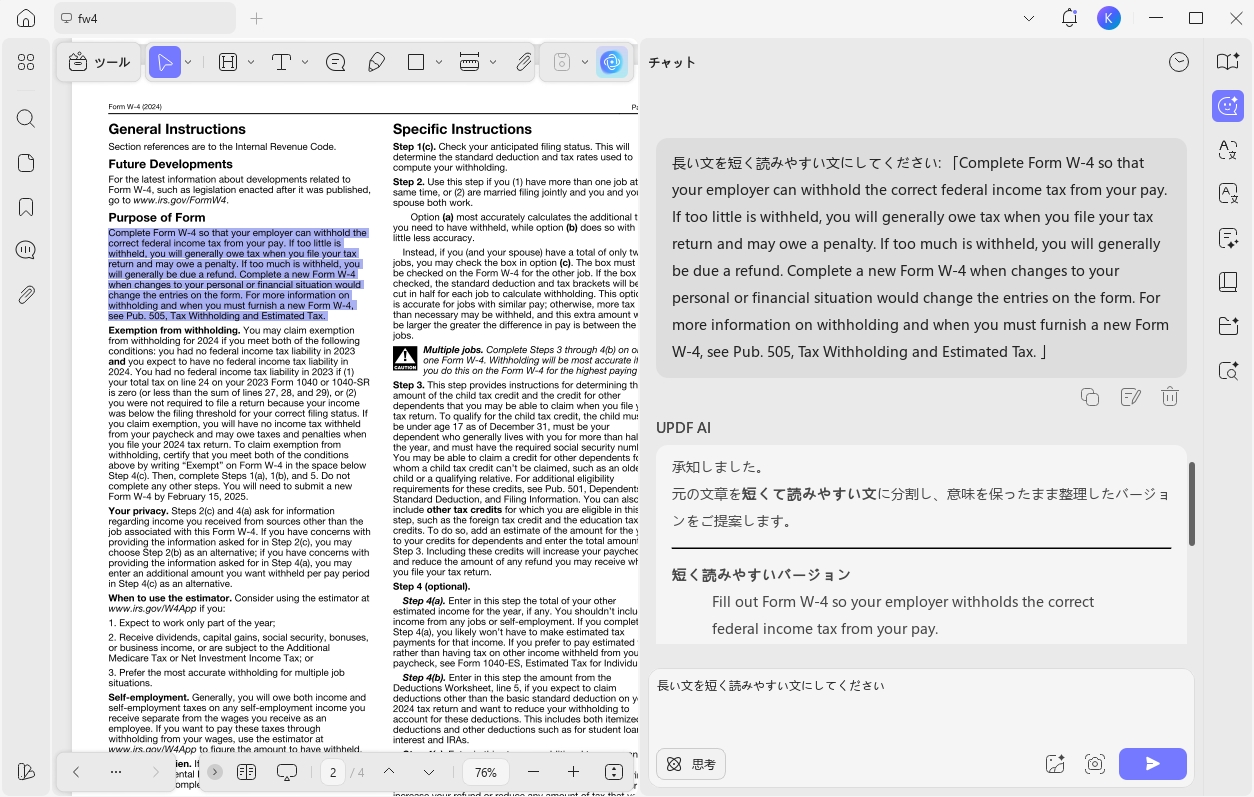Open the search panel in left sidebar
Screen dimensions: 1254x797
pos(26,119)
